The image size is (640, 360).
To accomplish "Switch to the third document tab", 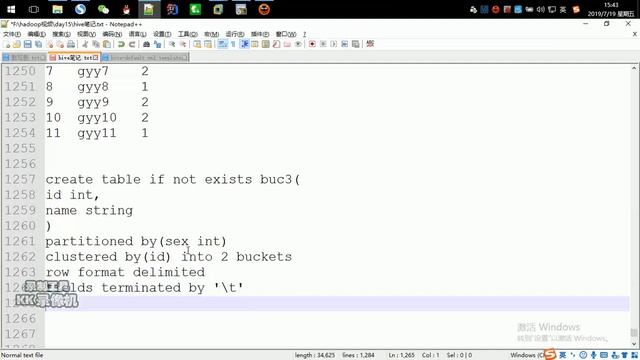I will pyautogui.click(x=145, y=58).
